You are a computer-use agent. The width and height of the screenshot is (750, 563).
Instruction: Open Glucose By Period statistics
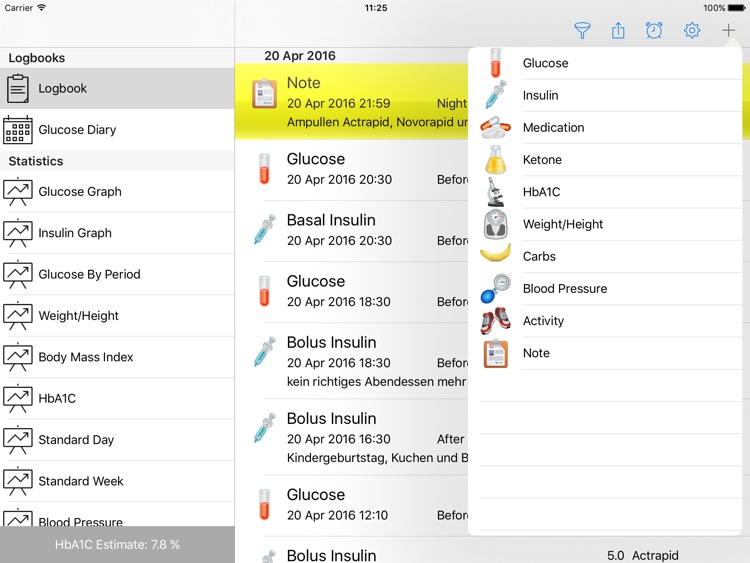pyautogui.click(x=117, y=274)
